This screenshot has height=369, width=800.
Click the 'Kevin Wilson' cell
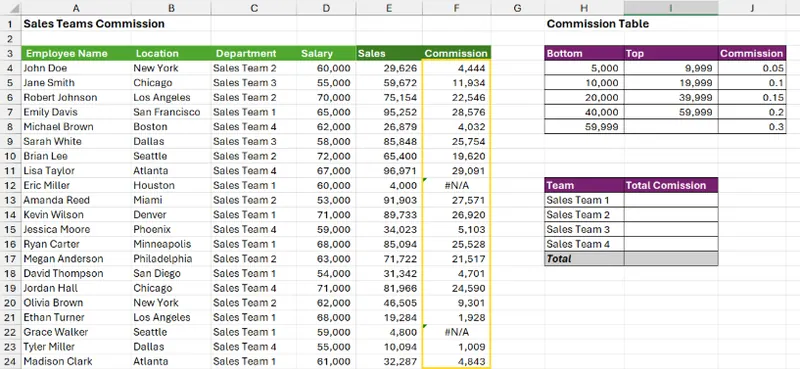[76, 214]
